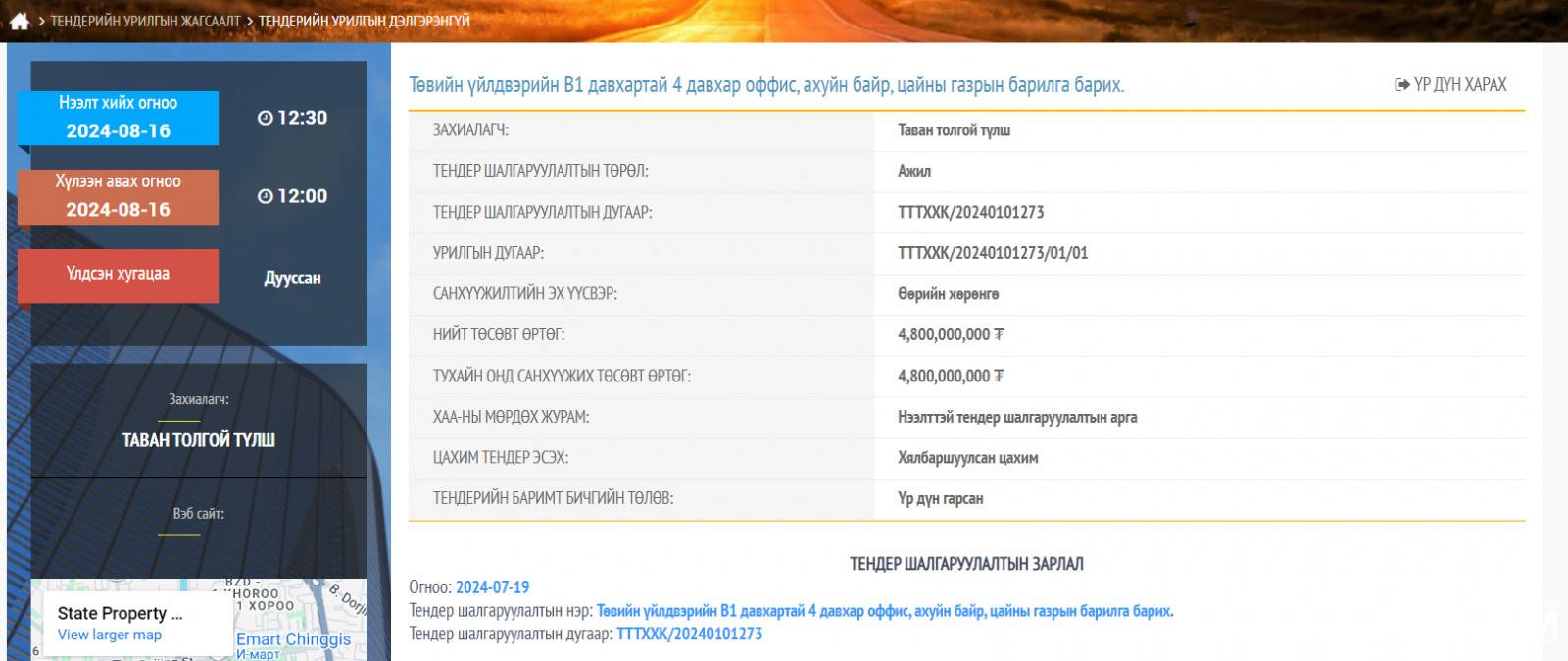
Task: Click the date 2024-07-19
Action: (492, 587)
